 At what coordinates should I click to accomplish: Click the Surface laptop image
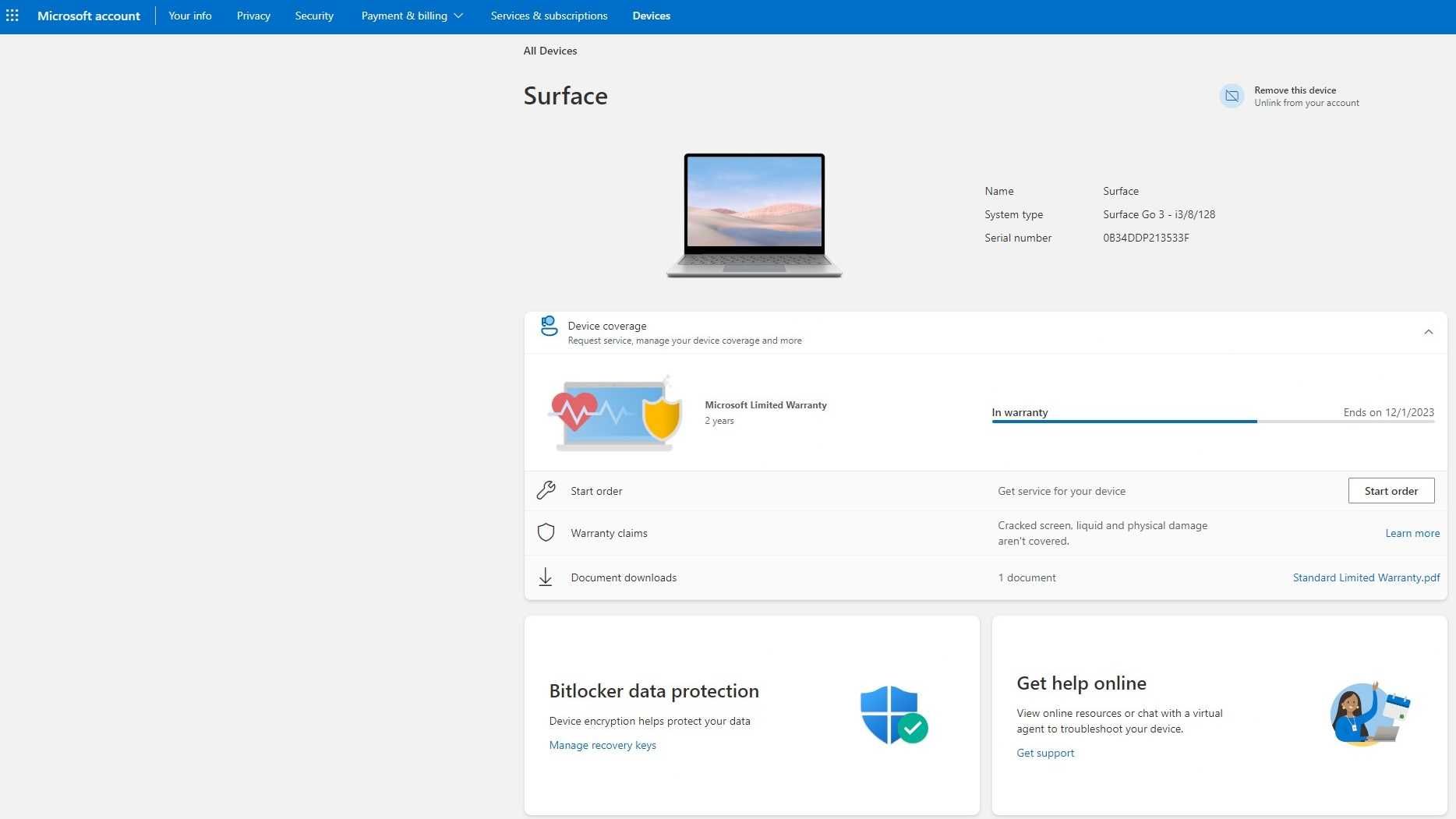[755, 215]
